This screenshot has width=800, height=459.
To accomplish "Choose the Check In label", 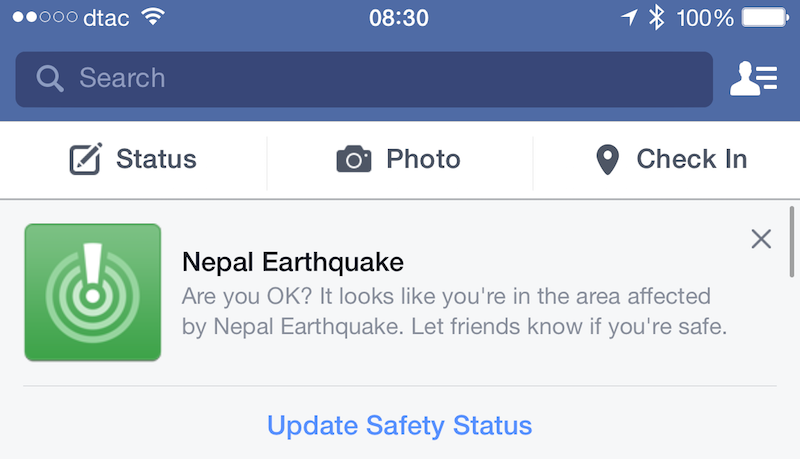I will click(691, 159).
